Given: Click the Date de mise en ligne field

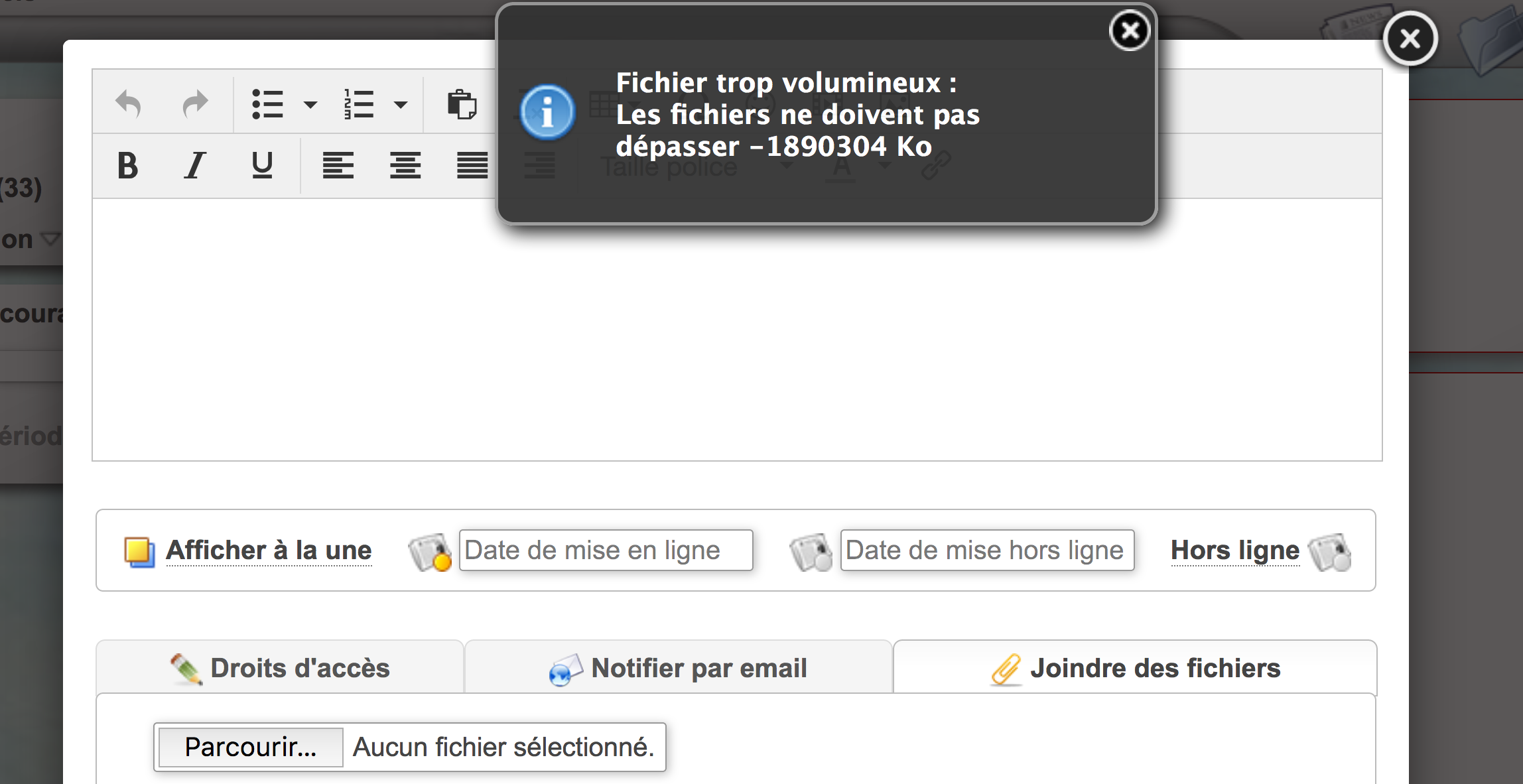Looking at the screenshot, I should tap(606, 551).
